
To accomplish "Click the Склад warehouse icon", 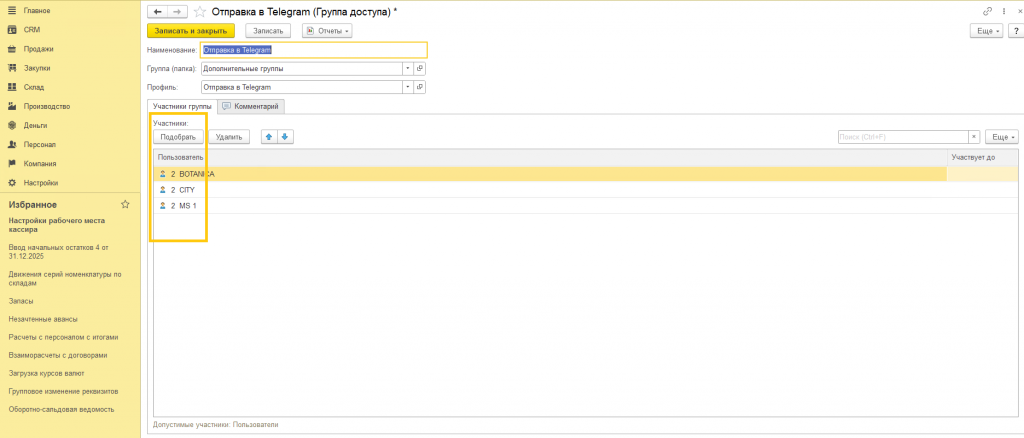I will click(x=12, y=87).
